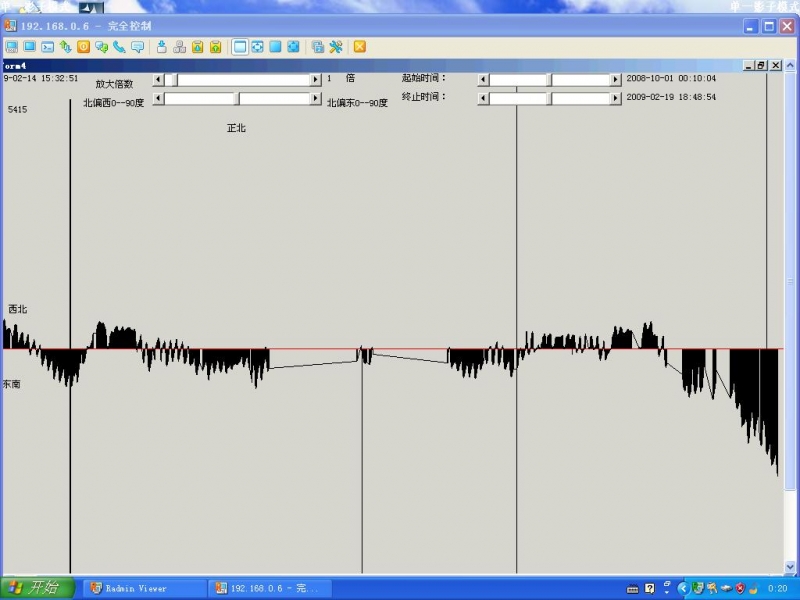The width and height of the screenshot is (800, 600).
Task: Click the keyboard icon in system tray
Action: pos(632,589)
